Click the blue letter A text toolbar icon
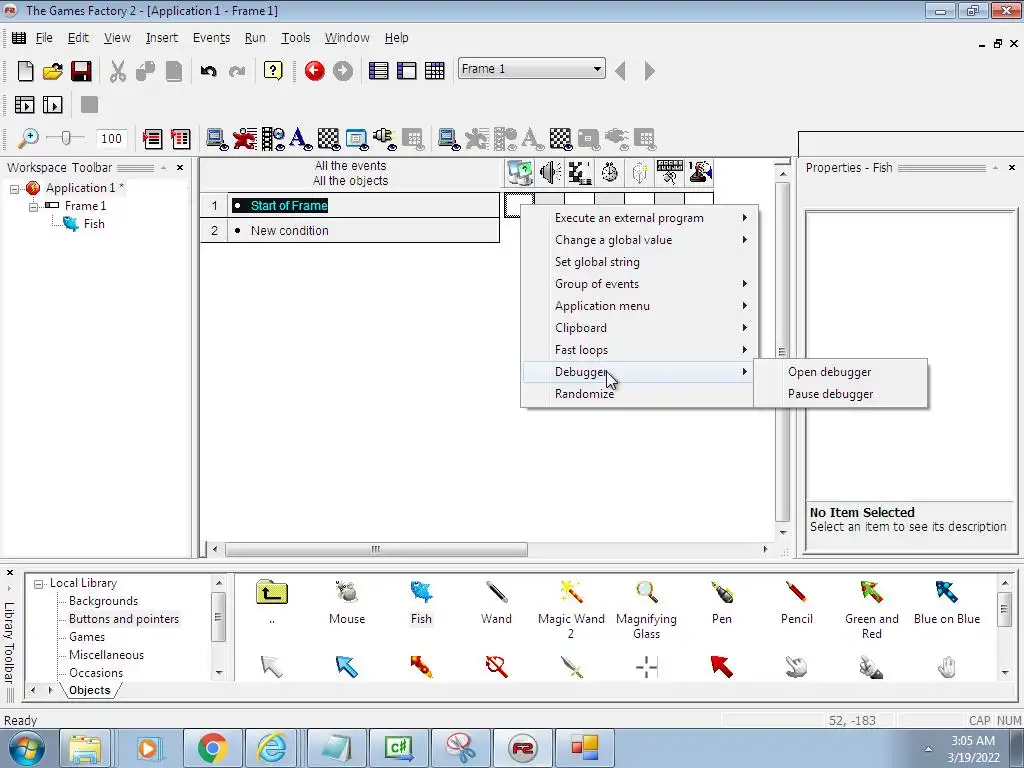Screen dimensions: 1024x768 (x=300, y=138)
